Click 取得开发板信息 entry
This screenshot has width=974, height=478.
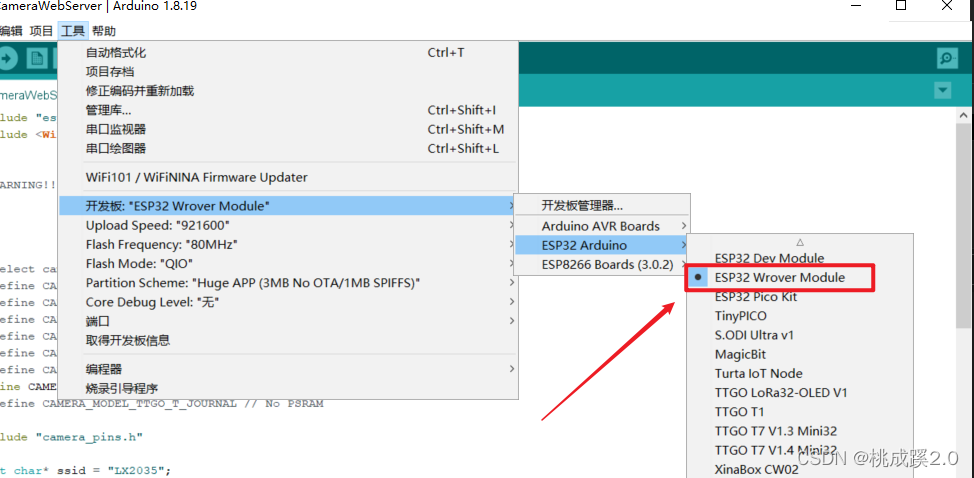click(288, 341)
